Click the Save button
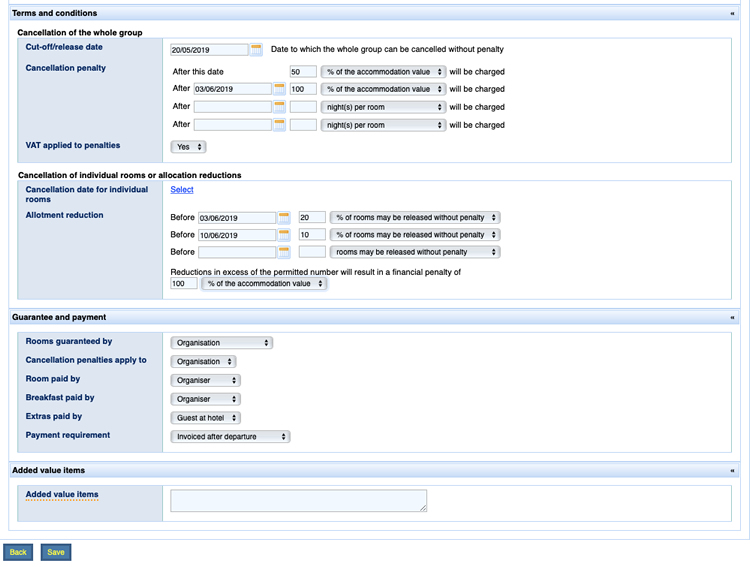750x567 pixels. tap(55, 552)
